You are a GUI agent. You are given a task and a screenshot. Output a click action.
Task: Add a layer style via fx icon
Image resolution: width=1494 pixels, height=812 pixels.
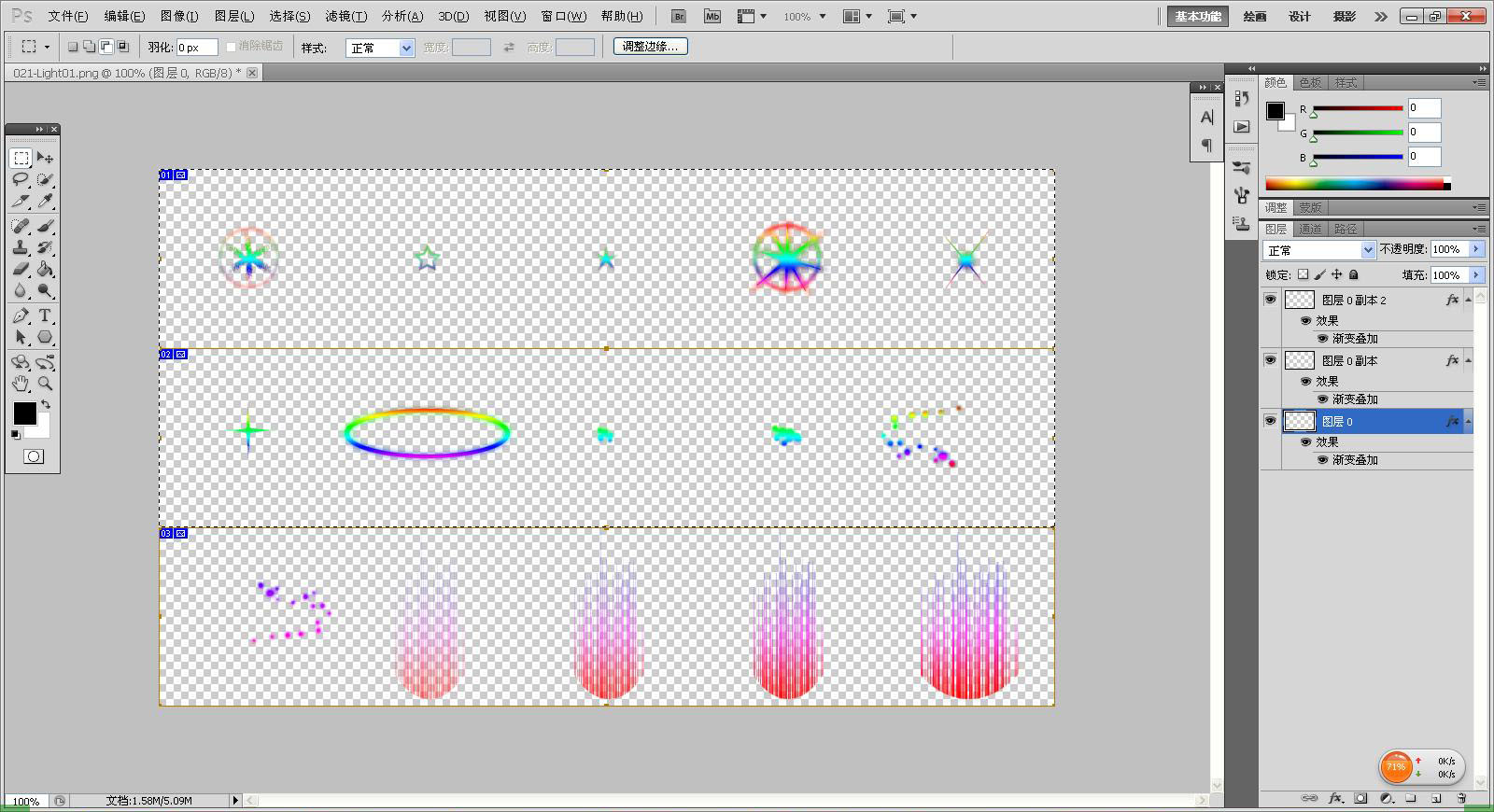tap(1335, 799)
